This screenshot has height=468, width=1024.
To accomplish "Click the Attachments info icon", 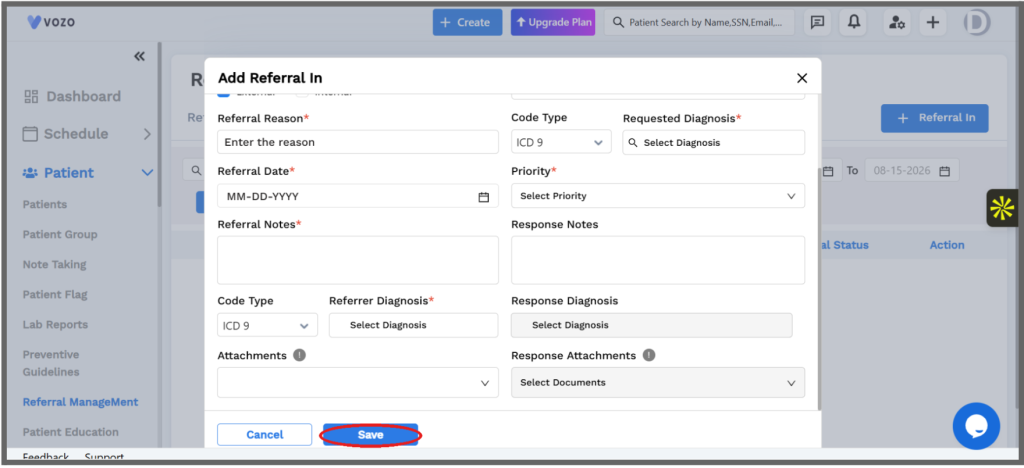I will [x=299, y=355].
